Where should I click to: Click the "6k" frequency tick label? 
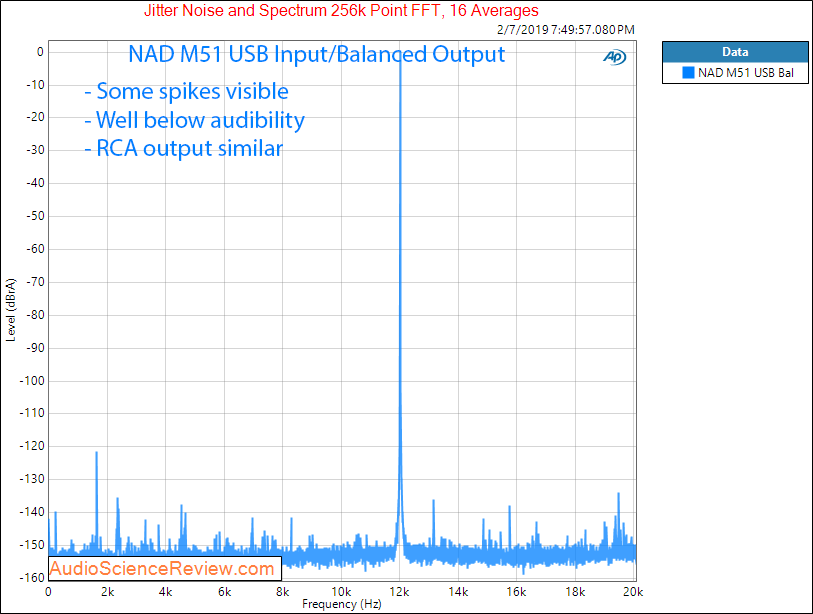(x=225, y=592)
